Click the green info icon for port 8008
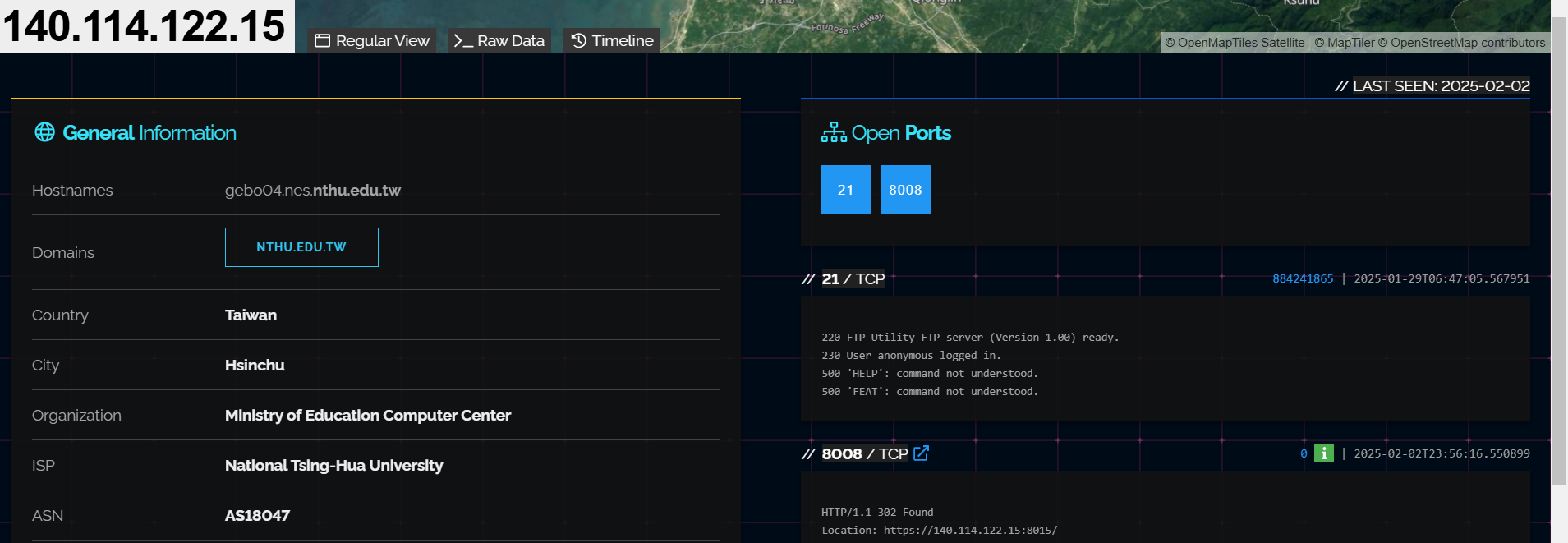Image resolution: width=1568 pixels, height=543 pixels. (1324, 453)
